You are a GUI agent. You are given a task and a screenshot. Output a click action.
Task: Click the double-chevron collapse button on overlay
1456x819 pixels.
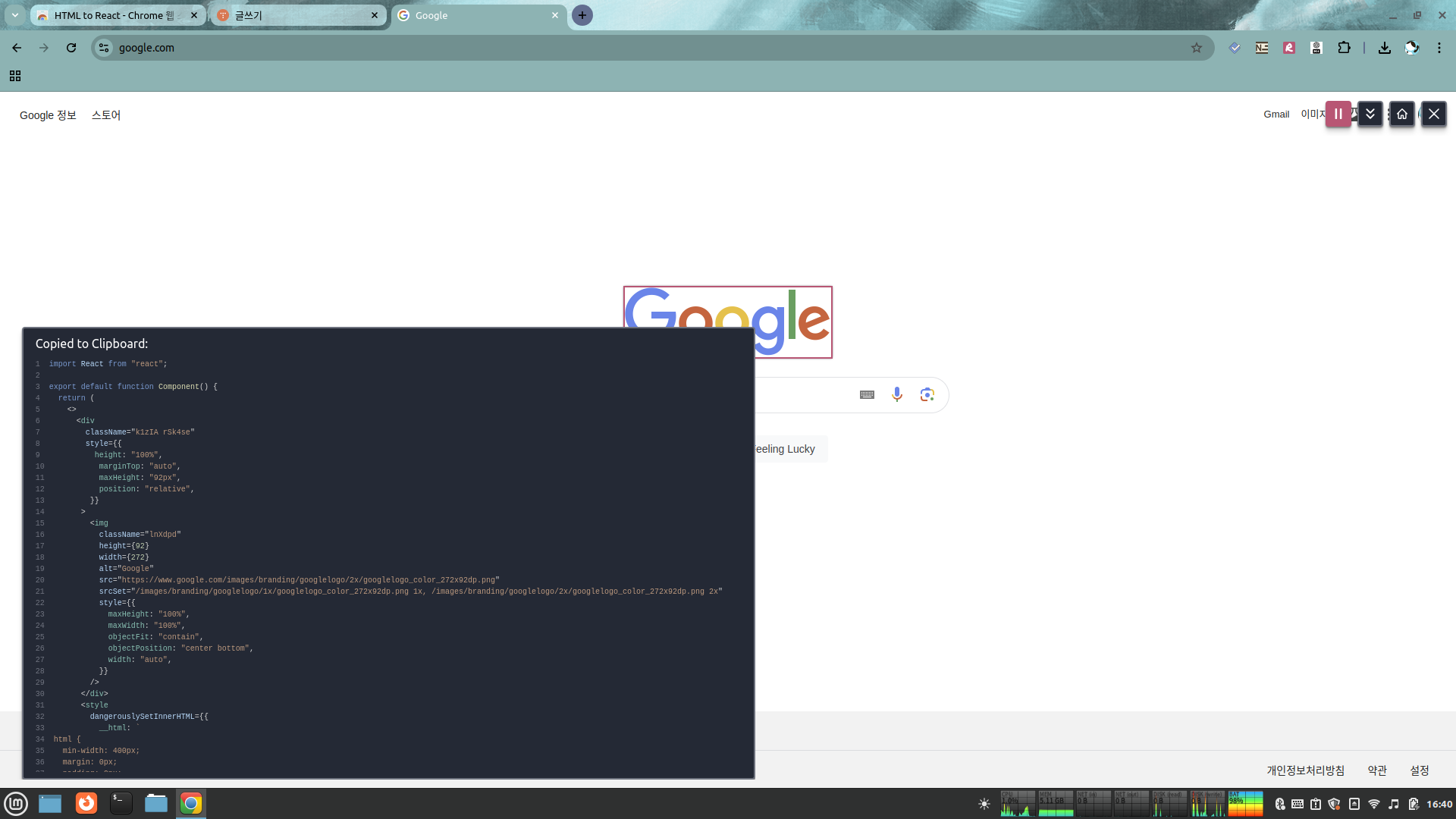(x=1370, y=114)
